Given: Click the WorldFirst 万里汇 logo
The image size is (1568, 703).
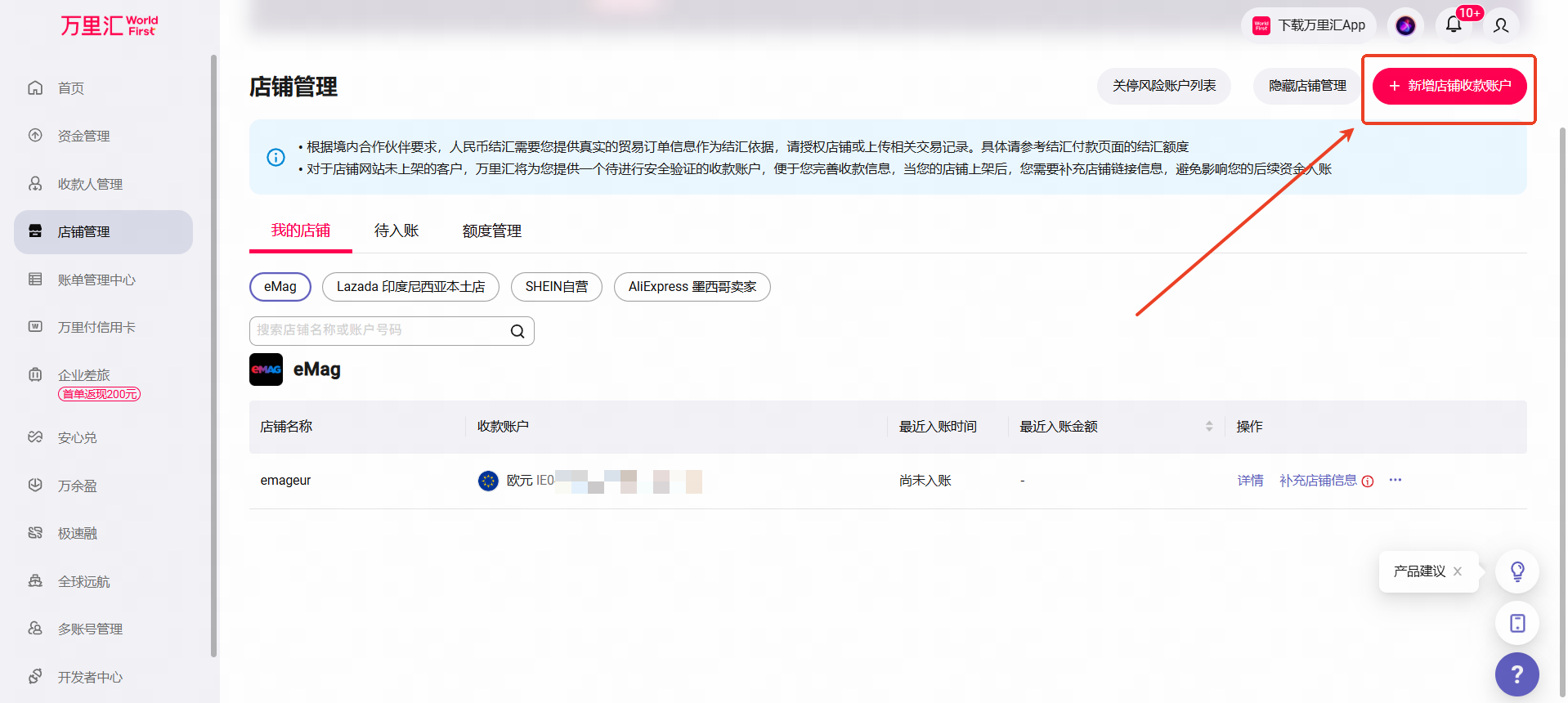Looking at the screenshot, I should click(x=109, y=26).
